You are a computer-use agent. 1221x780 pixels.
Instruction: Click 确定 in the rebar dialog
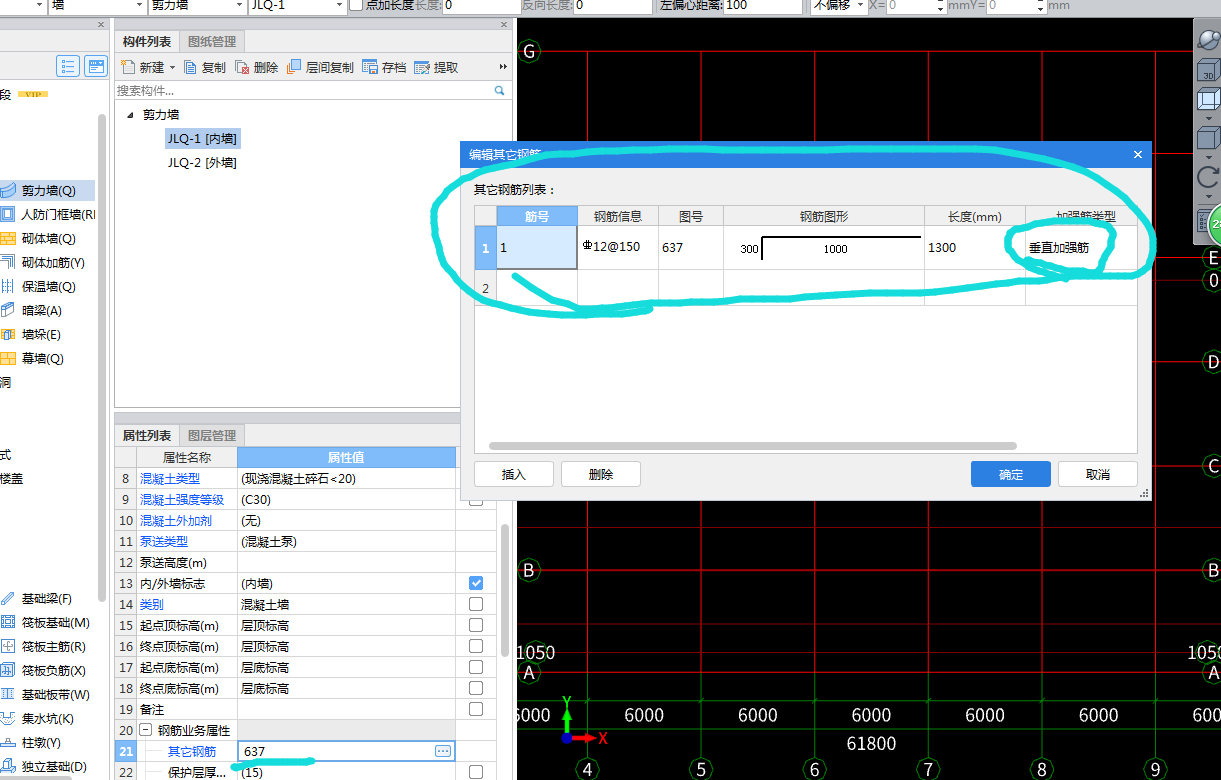tap(1010, 474)
